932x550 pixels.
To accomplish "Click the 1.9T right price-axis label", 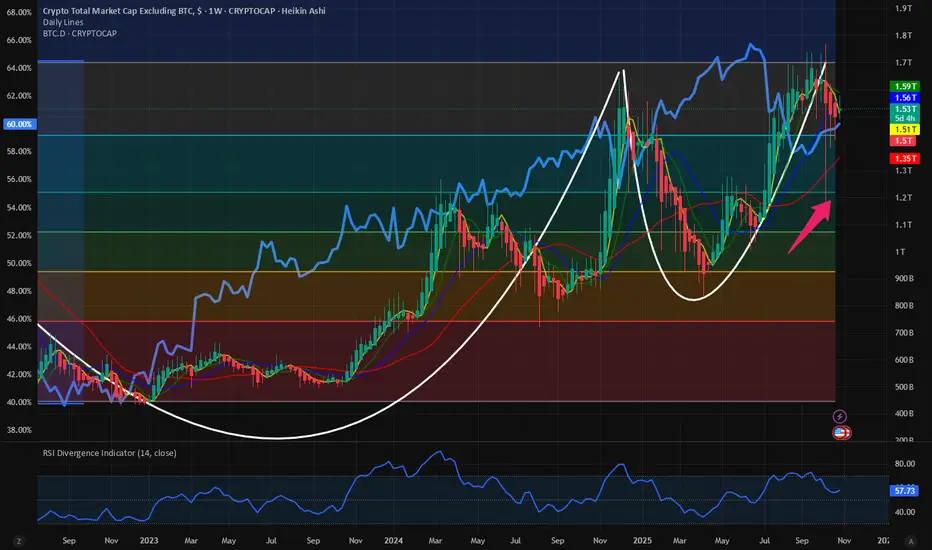I will pyautogui.click(x=903, y=8).
